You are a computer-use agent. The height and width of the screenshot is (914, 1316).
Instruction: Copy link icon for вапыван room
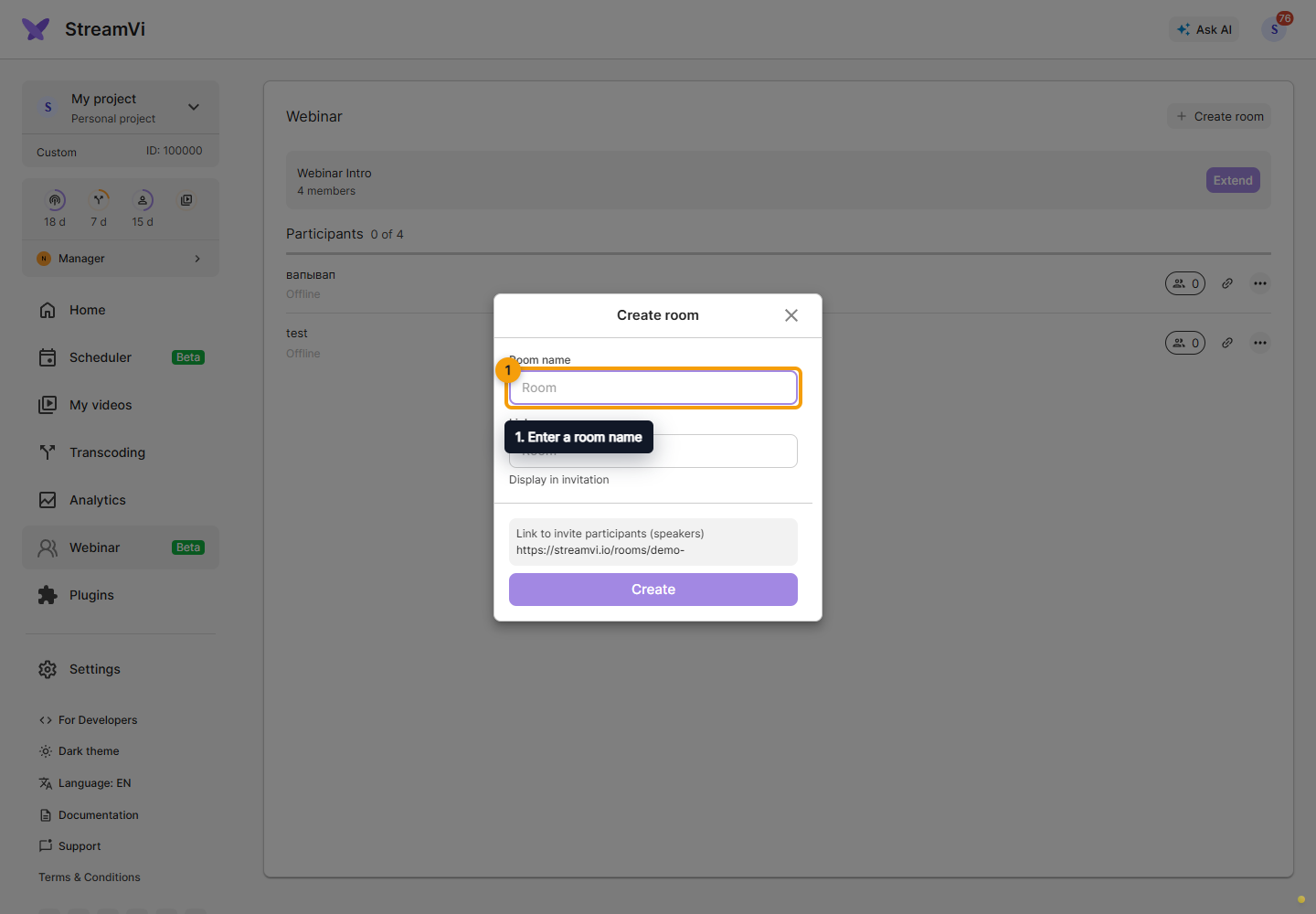1227,283
